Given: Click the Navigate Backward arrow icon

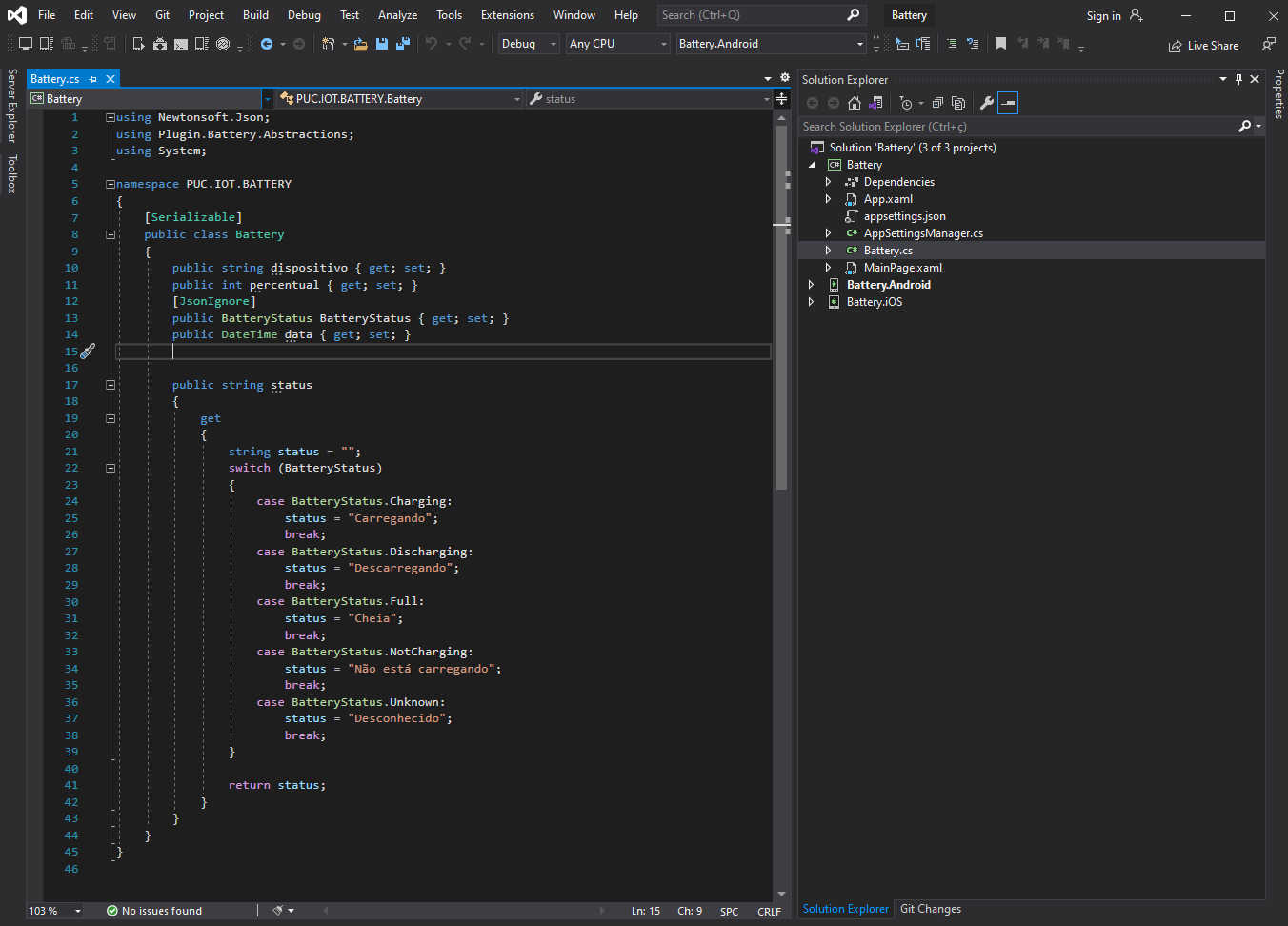Looking at the screenshot, I should (x=267, y=44).
